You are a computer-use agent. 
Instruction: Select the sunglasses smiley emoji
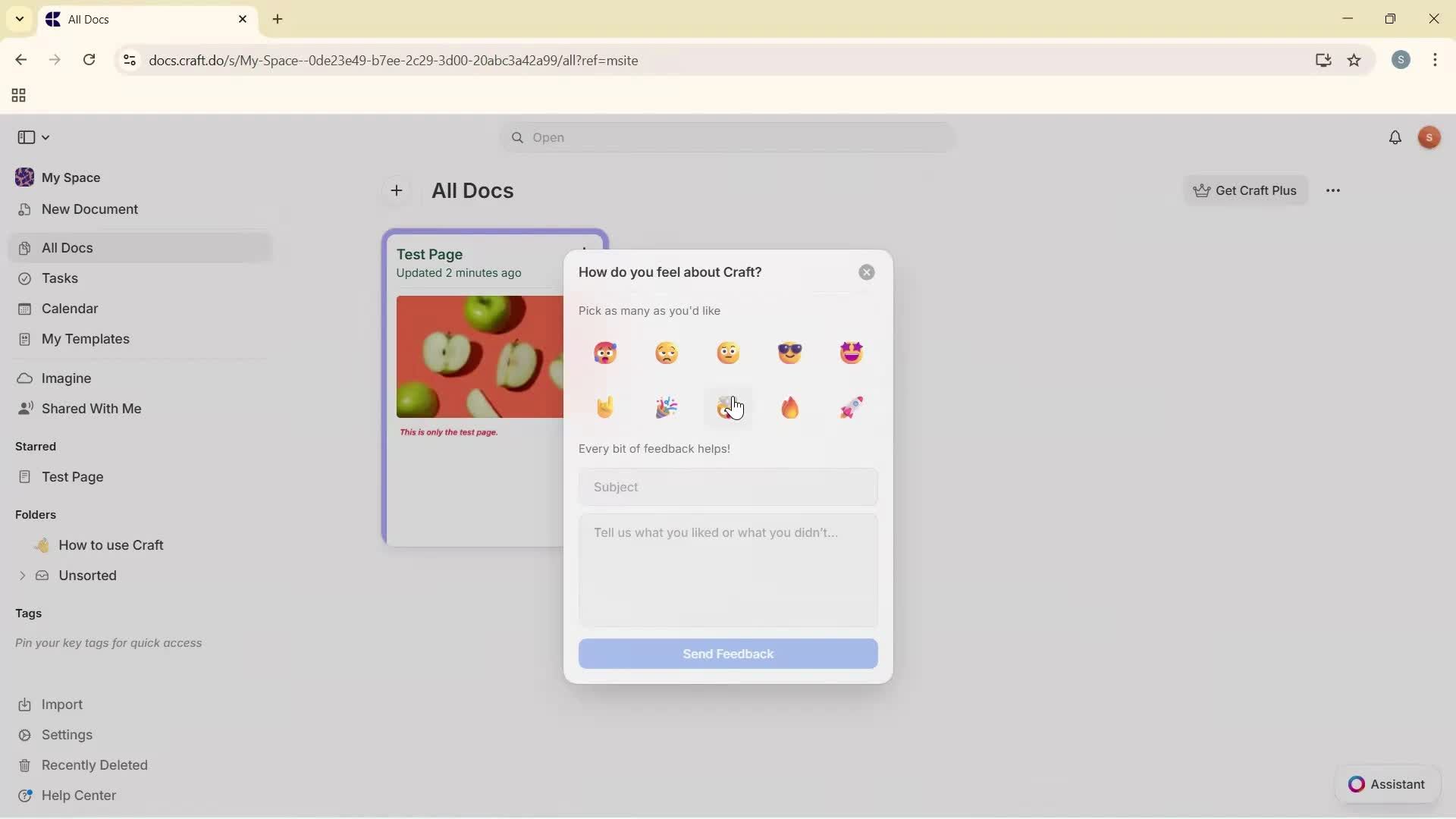(789, 352)
